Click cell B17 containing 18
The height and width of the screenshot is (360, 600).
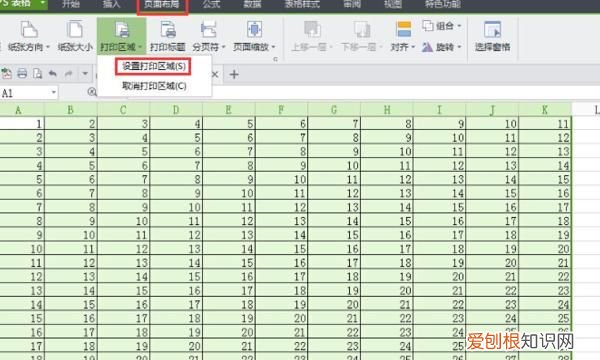pos(71,346)
